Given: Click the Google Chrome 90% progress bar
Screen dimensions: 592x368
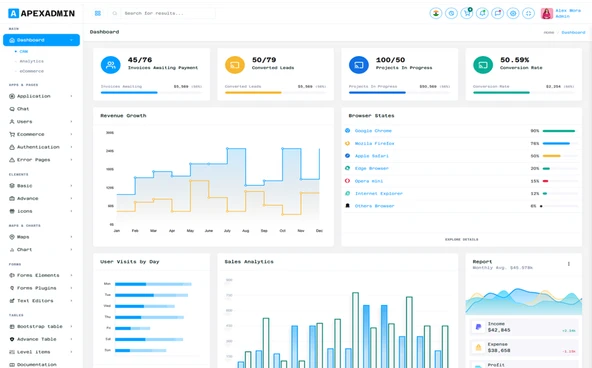Looking at the screenshot, I should coord(560,131).
